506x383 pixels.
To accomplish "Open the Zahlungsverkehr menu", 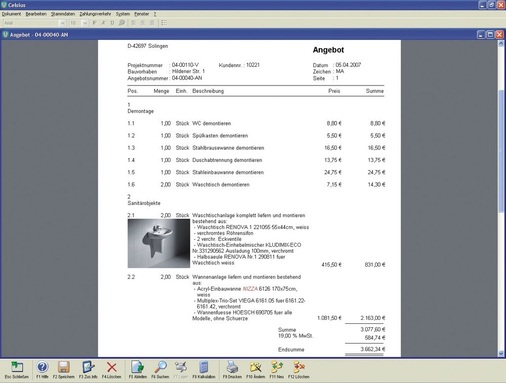I will 95,14.
